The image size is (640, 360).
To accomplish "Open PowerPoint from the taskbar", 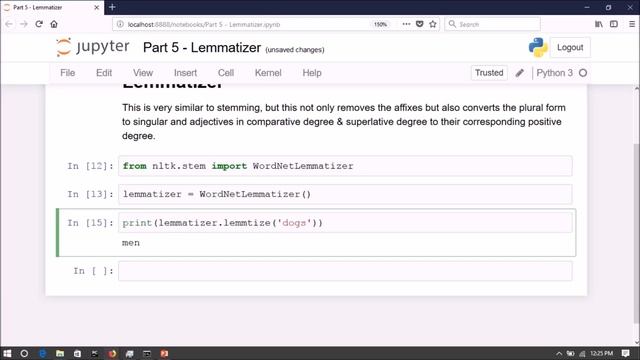I will tap(164, 353).
